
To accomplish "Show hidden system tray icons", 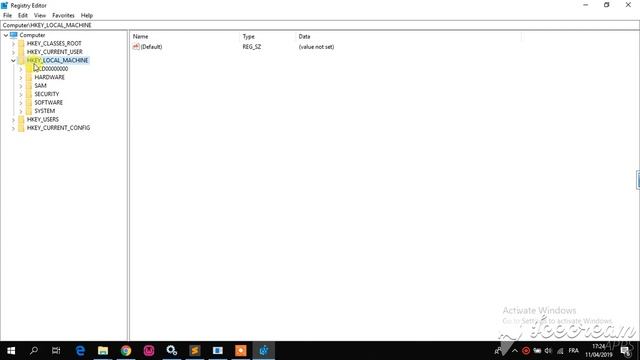I will [x=515, y=351].
